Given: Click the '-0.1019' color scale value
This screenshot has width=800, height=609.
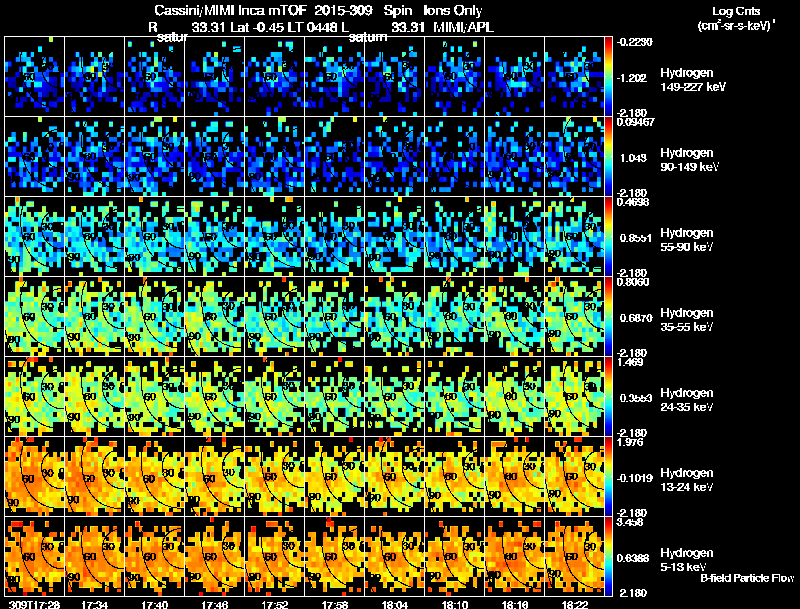Looking at the screenshot, I should coord(635,478).
